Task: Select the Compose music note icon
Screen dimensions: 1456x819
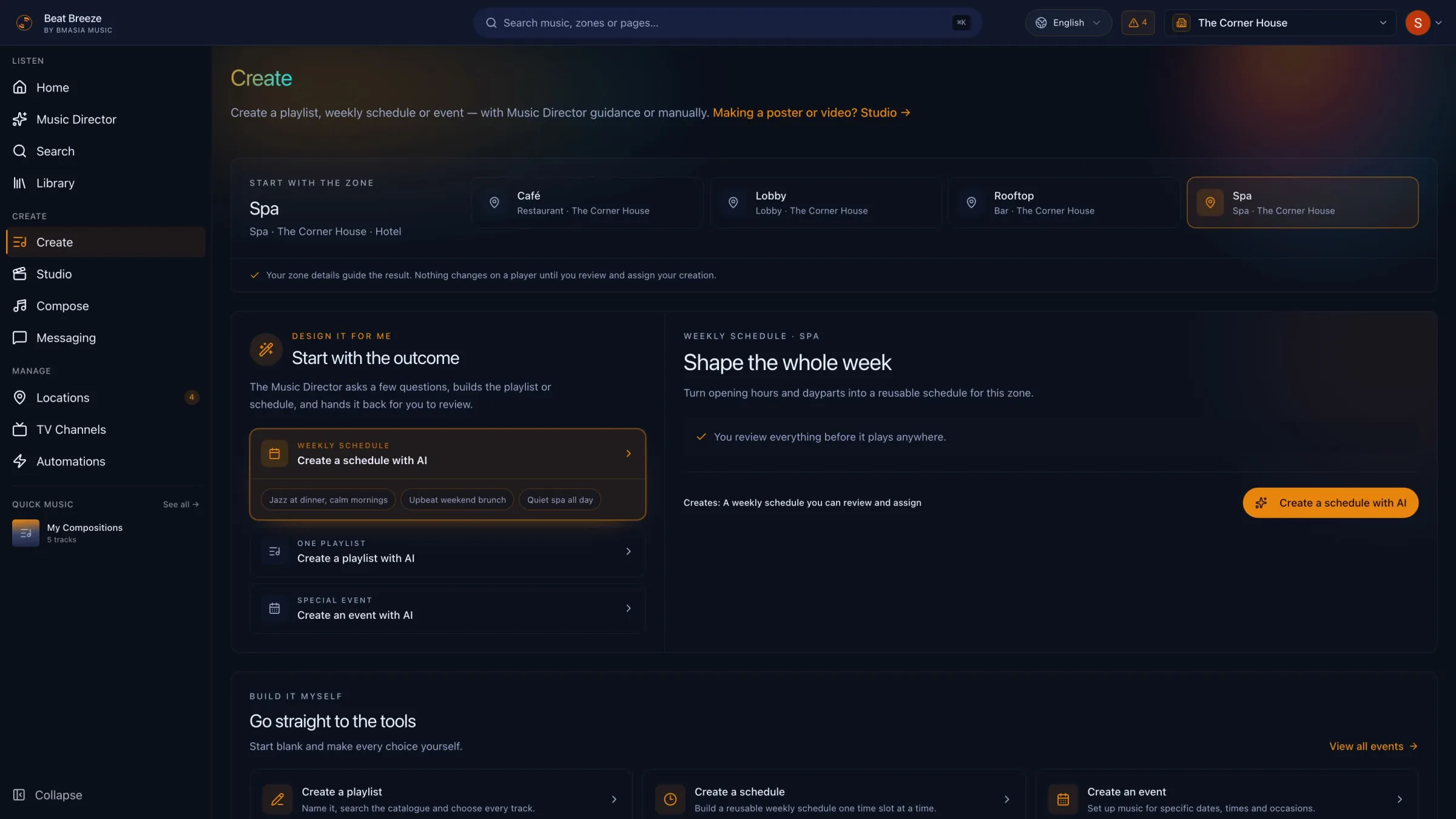Action: [x=19, y=306]
